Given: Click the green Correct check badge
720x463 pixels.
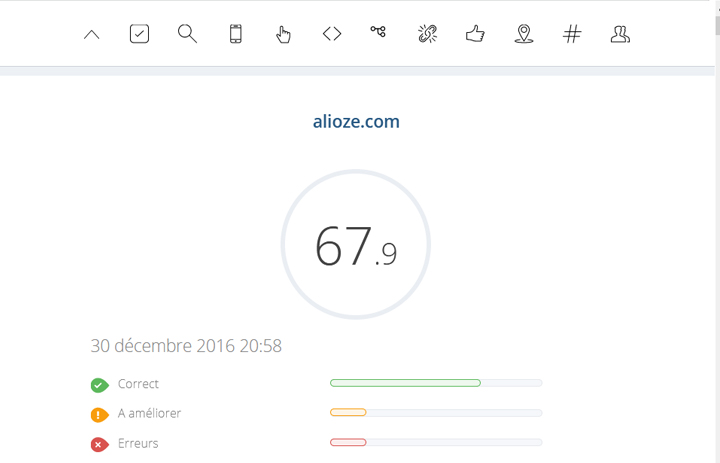Looking at the screenshot, I should tap(100, 385).
